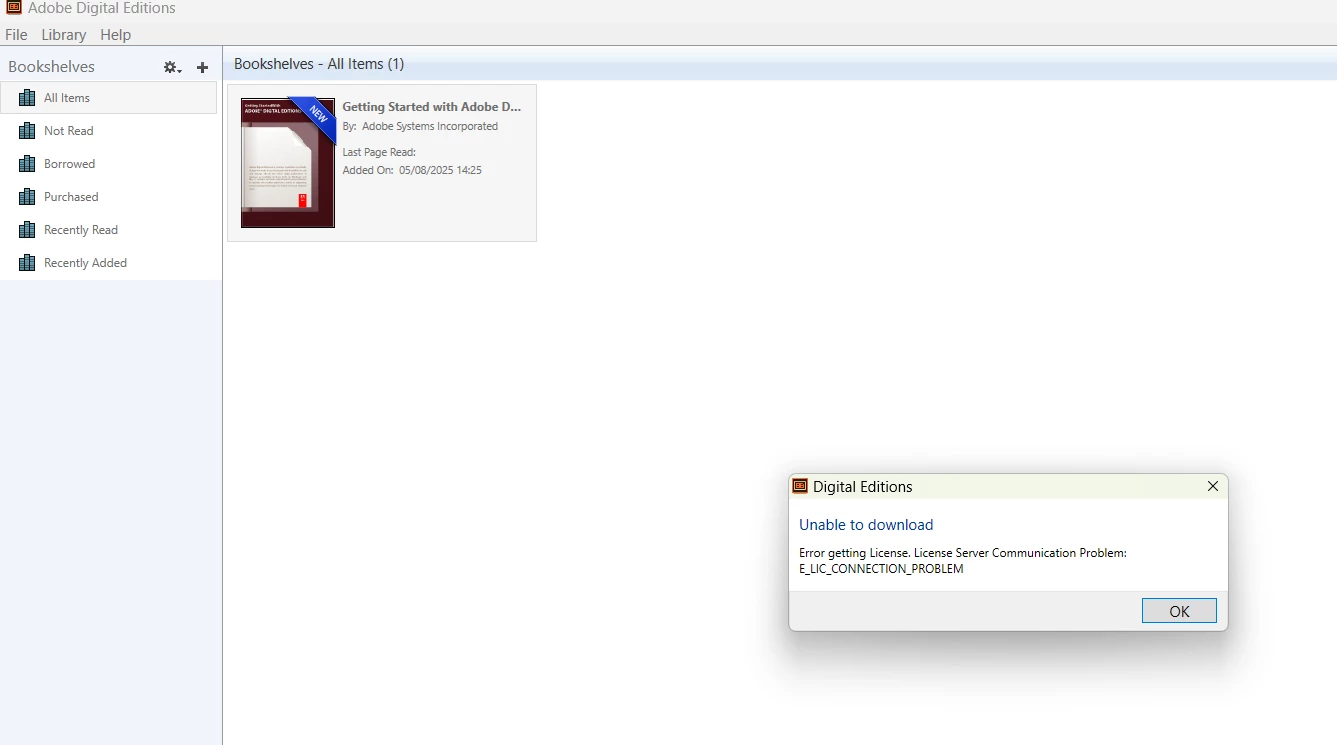Select the Borrowed shelf label

(70, 164)
